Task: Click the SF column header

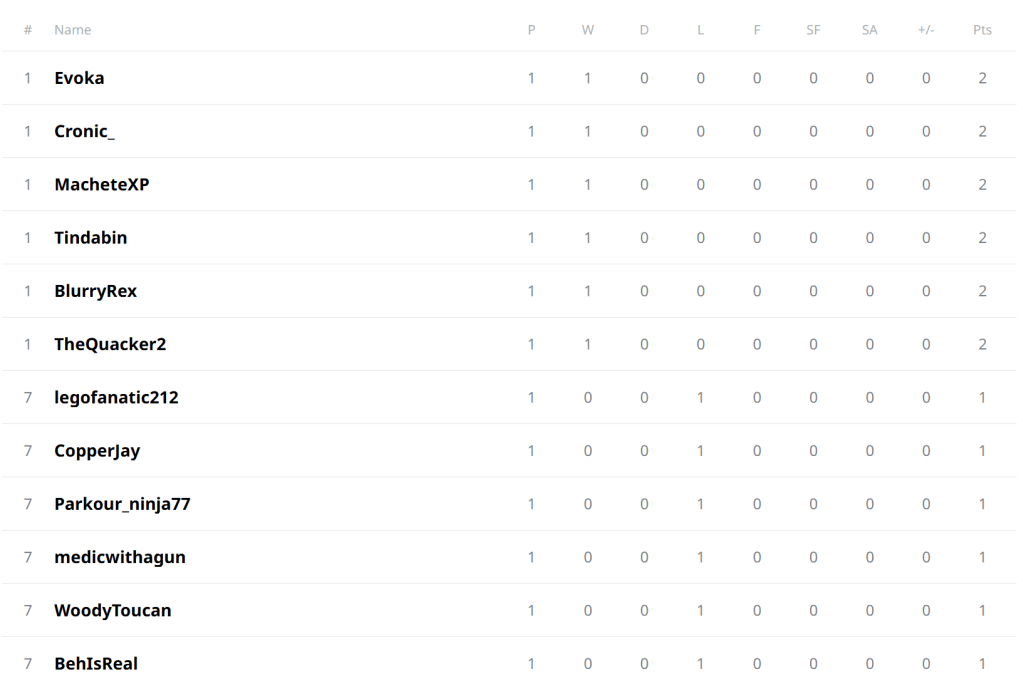Action: click(x=813, y=30)
